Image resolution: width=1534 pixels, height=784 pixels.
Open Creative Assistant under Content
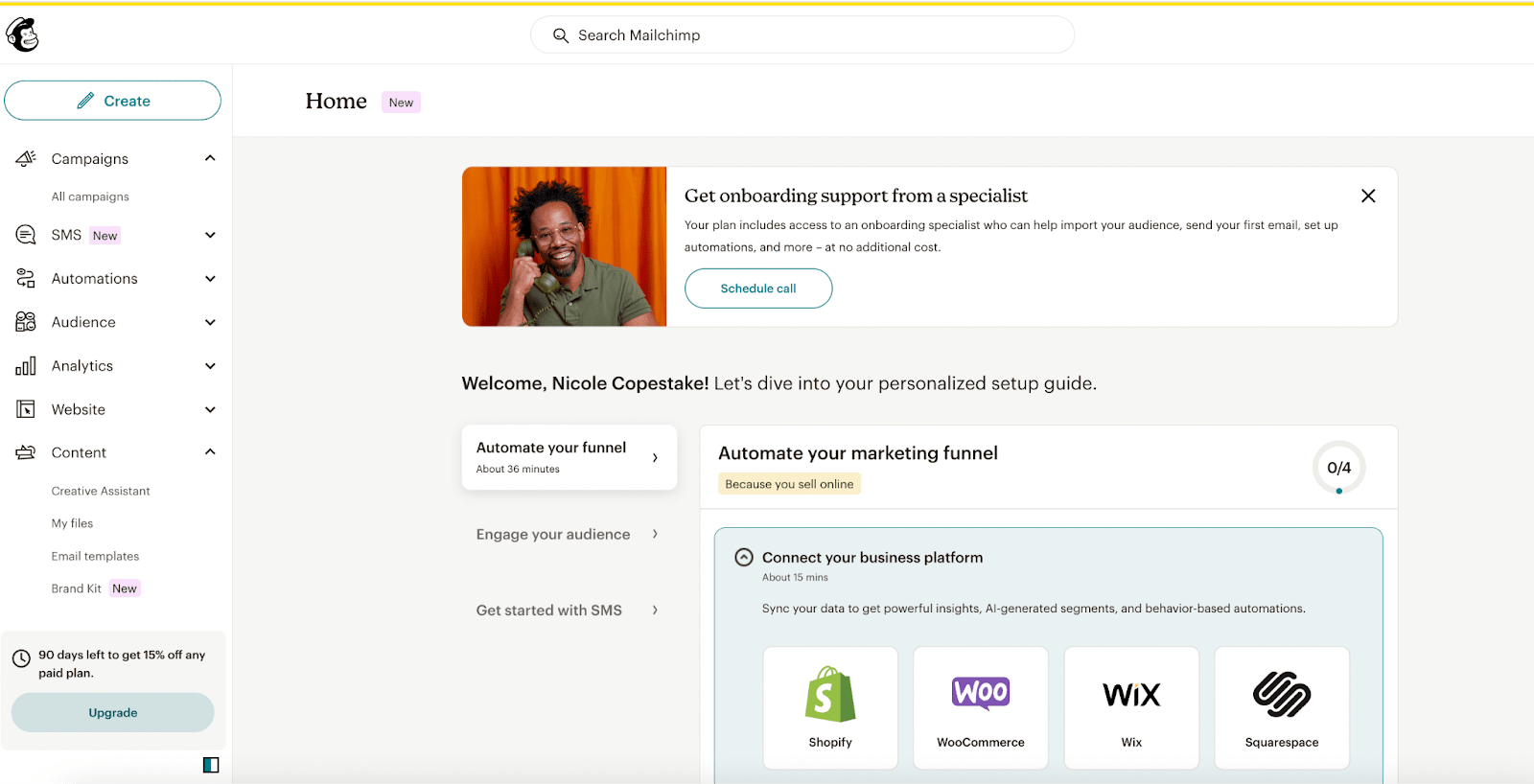(101, 491)
